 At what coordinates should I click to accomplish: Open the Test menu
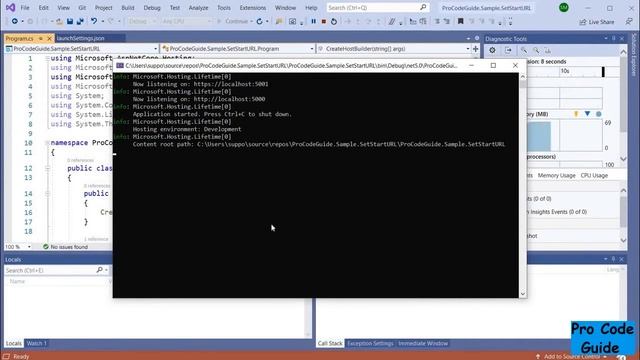(175, 8)
